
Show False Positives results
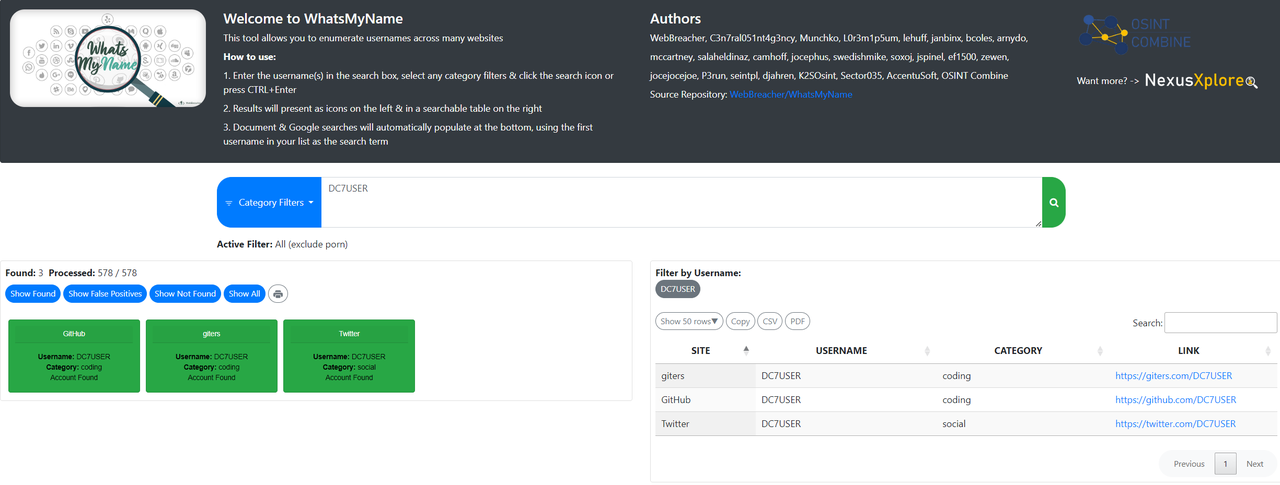click(x=105, y=294)
